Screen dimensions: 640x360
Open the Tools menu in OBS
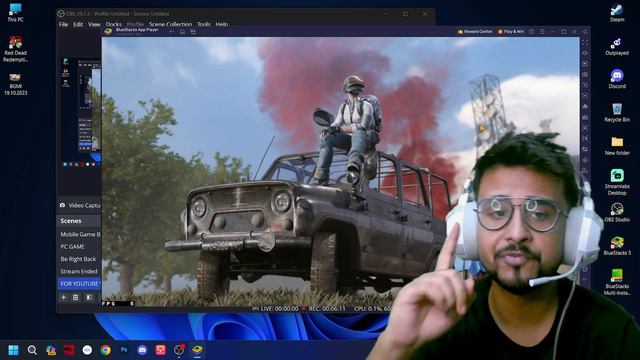click(x=204, y=24)
